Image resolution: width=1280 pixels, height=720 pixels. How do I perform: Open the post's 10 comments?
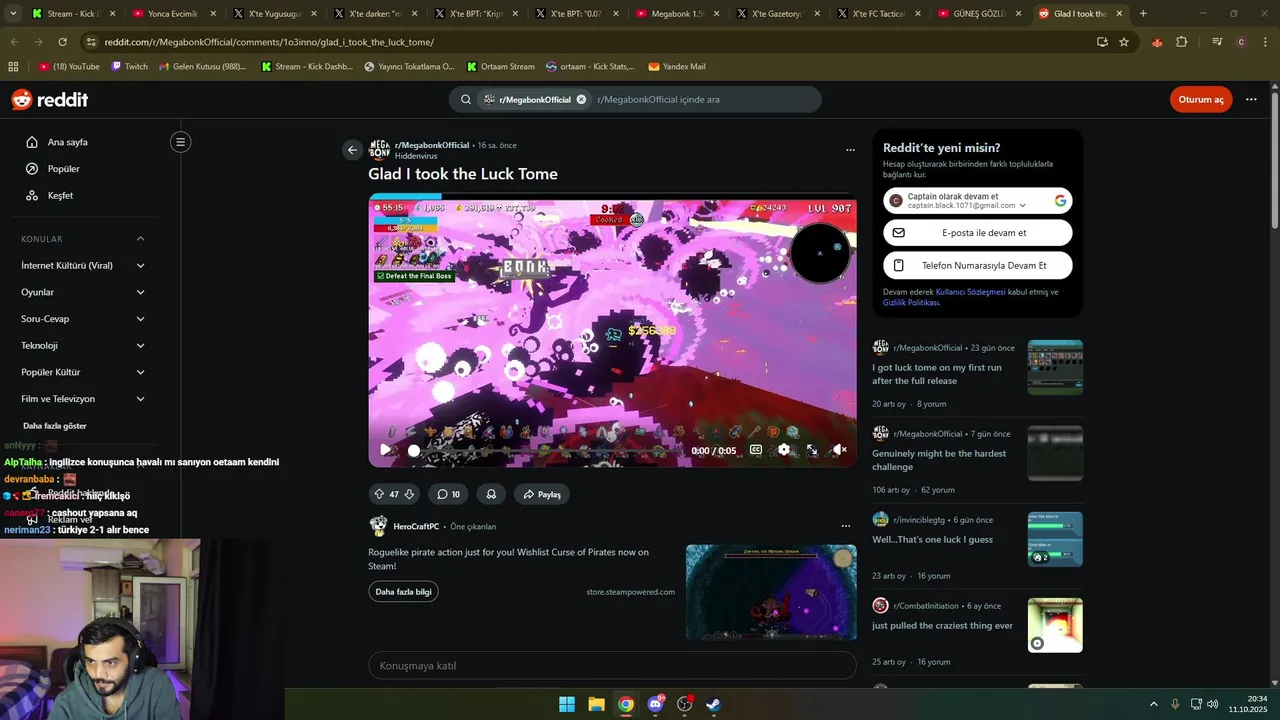click(x=448, y=494)
